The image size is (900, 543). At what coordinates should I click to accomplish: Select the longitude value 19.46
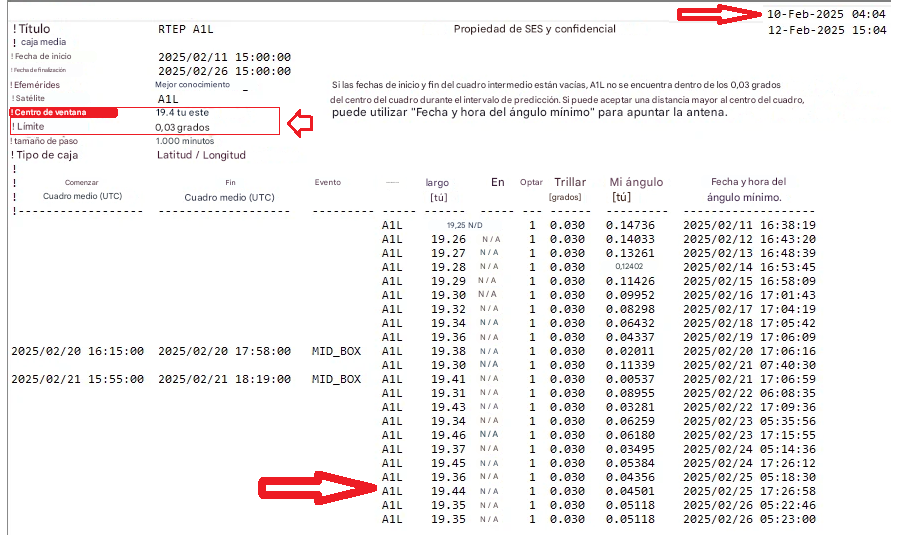(x=448, y=436)
